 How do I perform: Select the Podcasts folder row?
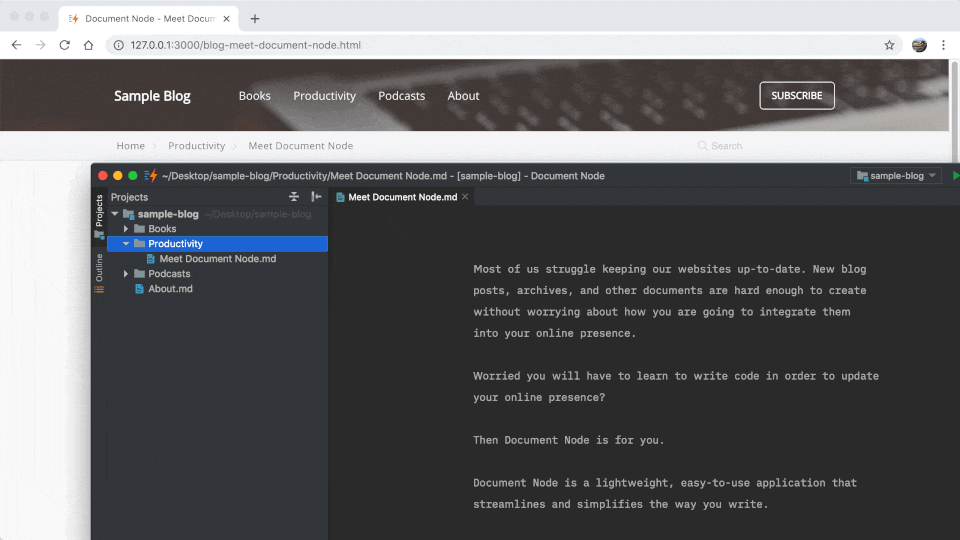tap(217, 274)
